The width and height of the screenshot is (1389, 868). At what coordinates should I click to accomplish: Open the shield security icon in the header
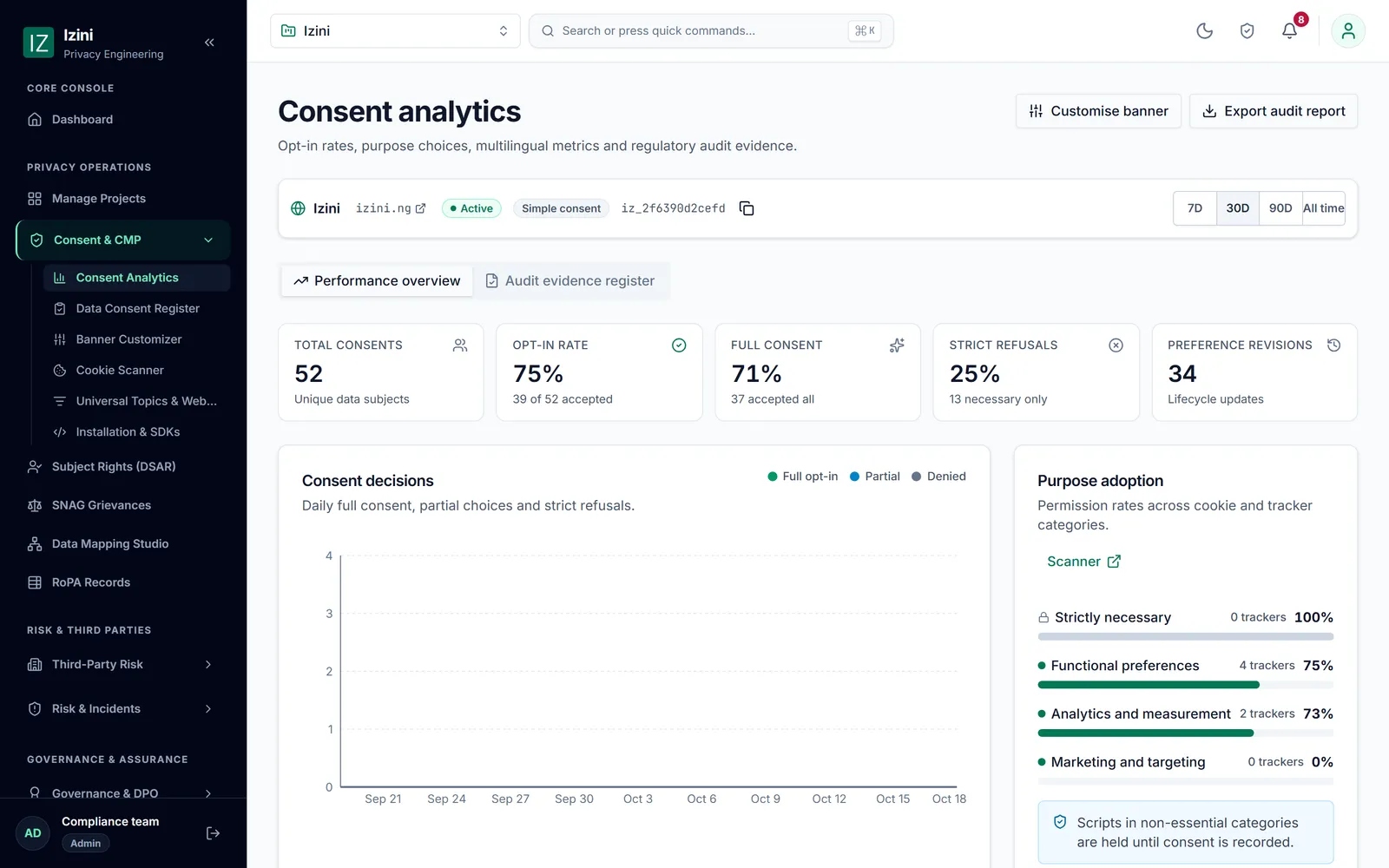point(1247,31)
